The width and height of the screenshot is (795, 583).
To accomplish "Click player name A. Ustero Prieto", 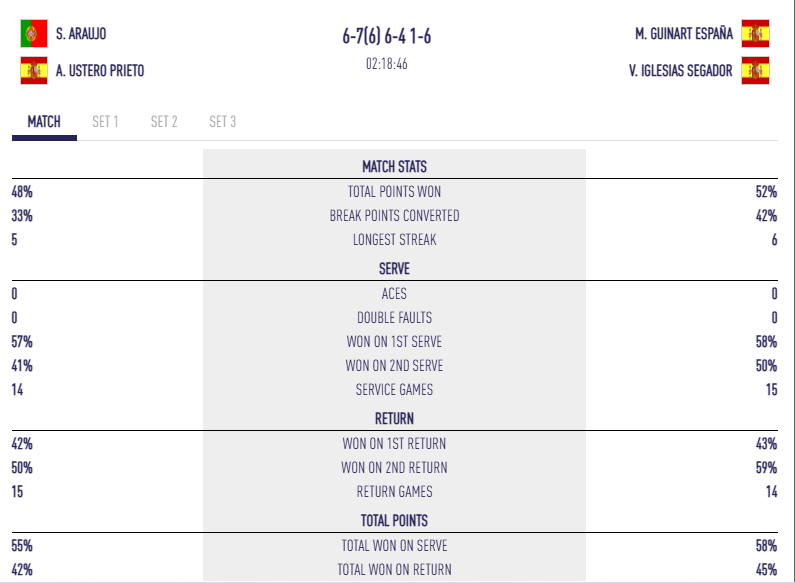I will (x=100, y=71).
